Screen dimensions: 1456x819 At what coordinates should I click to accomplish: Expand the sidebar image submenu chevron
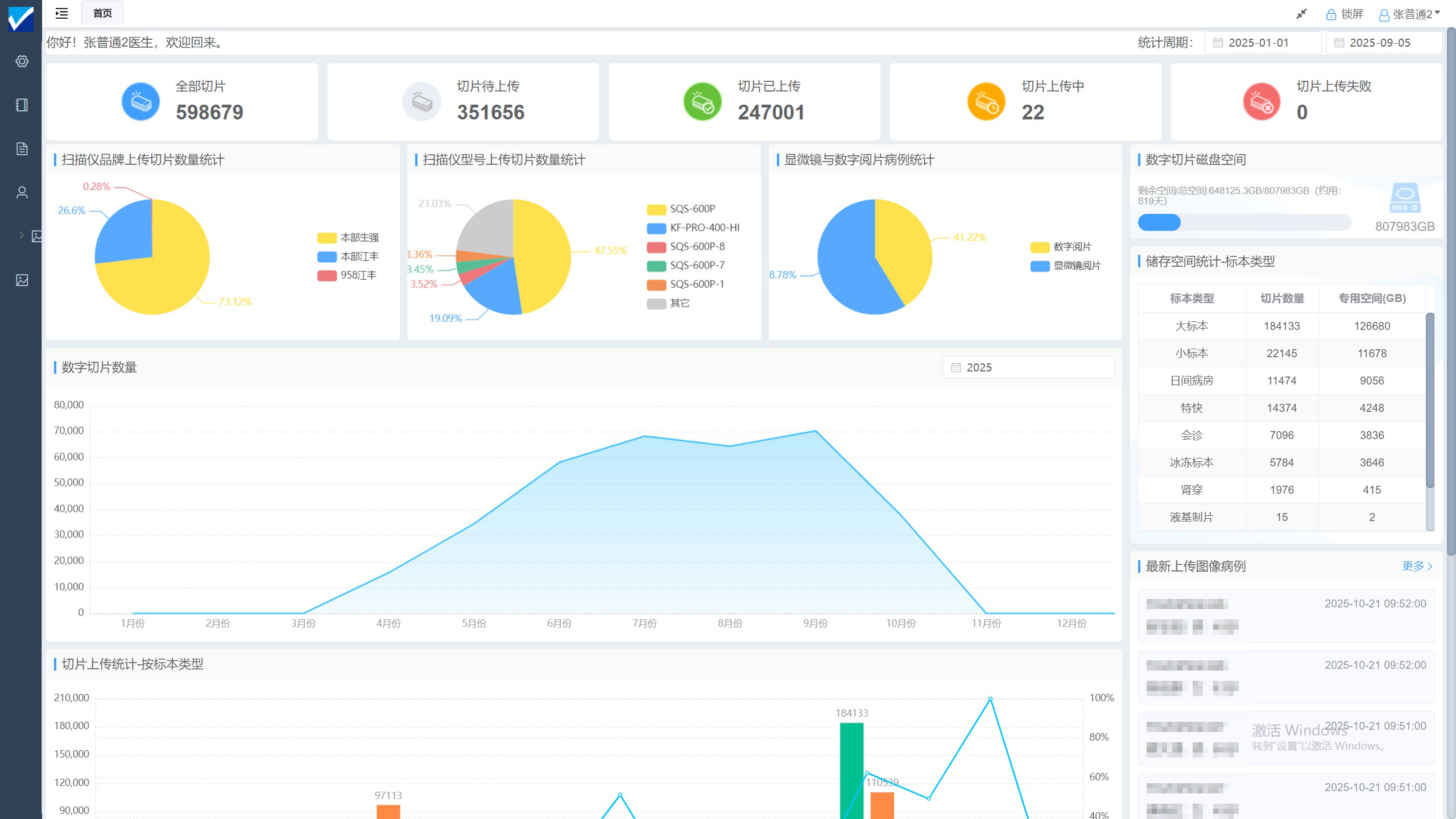pos(21,235)
